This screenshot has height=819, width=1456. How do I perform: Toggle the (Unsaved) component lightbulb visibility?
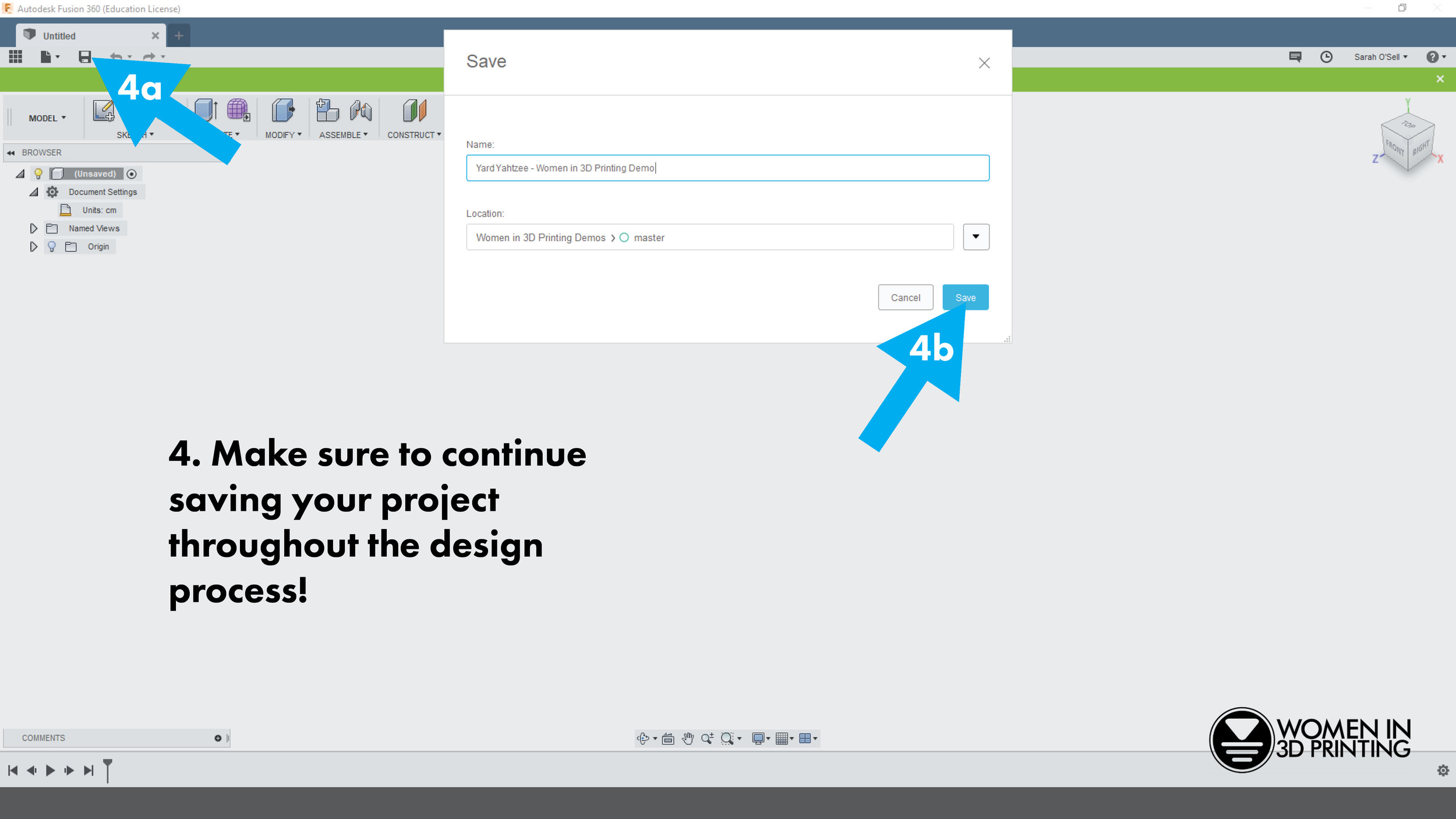tap(38, 174)
